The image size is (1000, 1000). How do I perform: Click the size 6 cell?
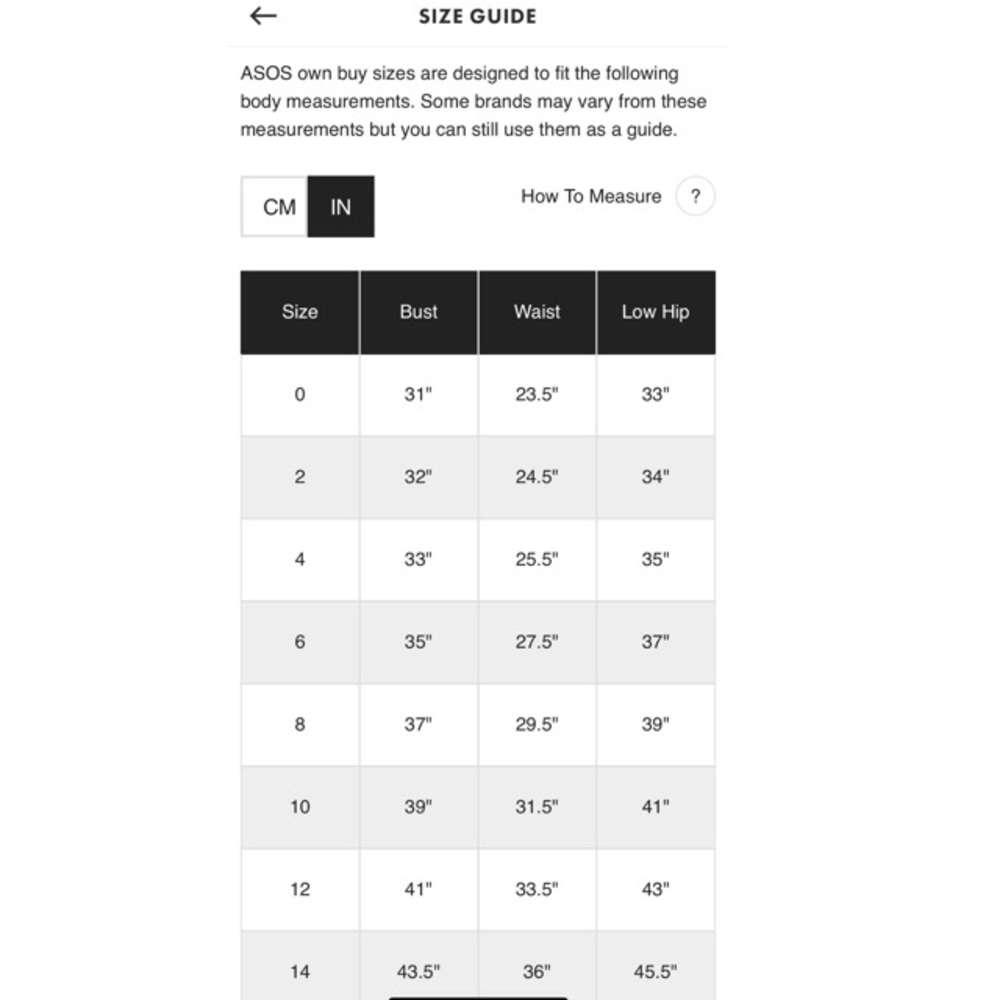pyautogui.click(x=299, y=642)
